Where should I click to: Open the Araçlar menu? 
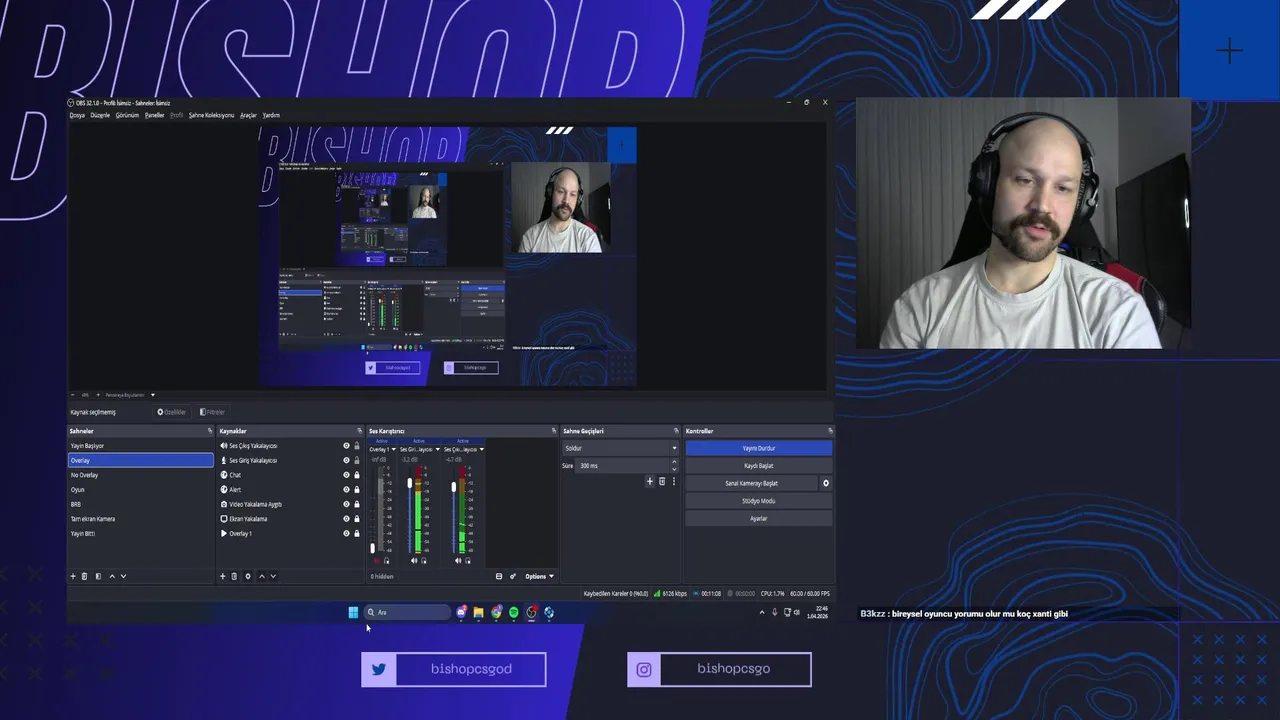248,115
